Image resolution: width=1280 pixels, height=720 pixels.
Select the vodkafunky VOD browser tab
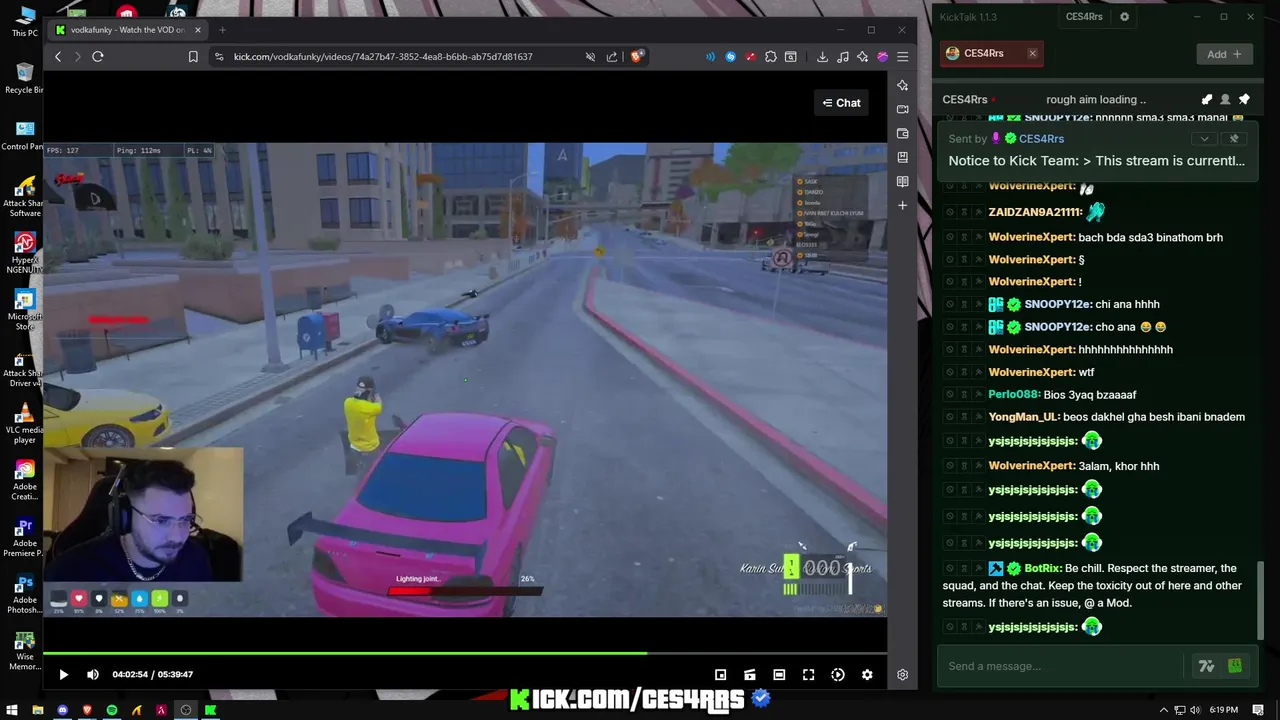point(129,30)
